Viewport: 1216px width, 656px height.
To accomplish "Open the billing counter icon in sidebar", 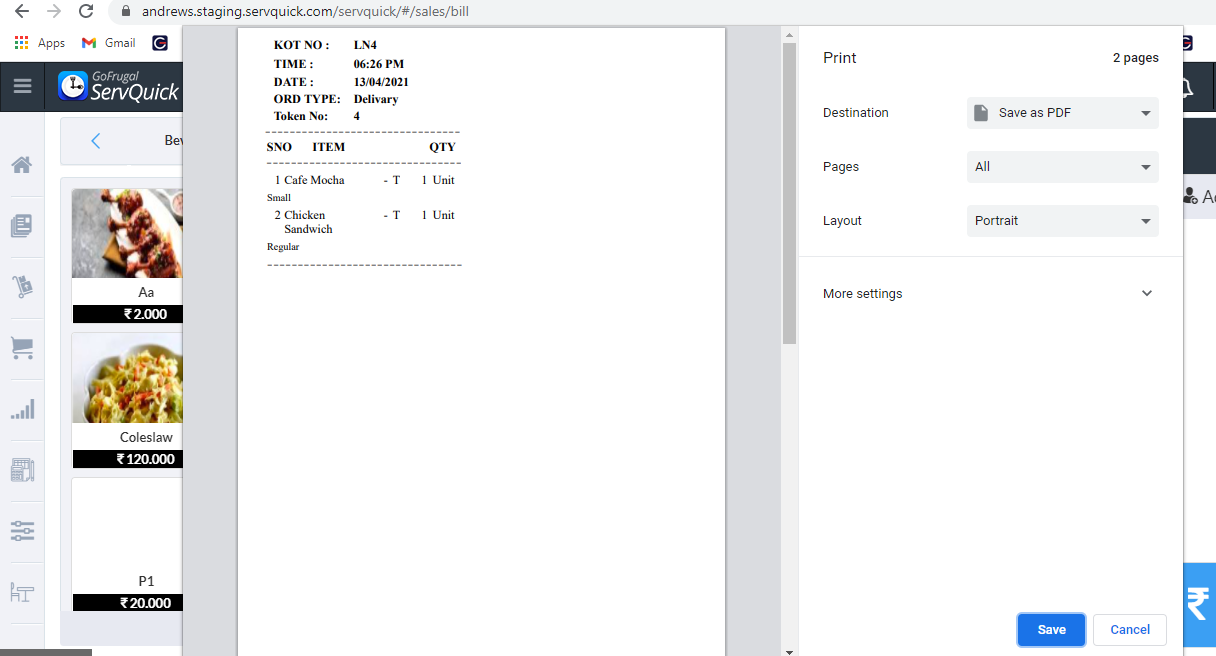I will [22, 470].
